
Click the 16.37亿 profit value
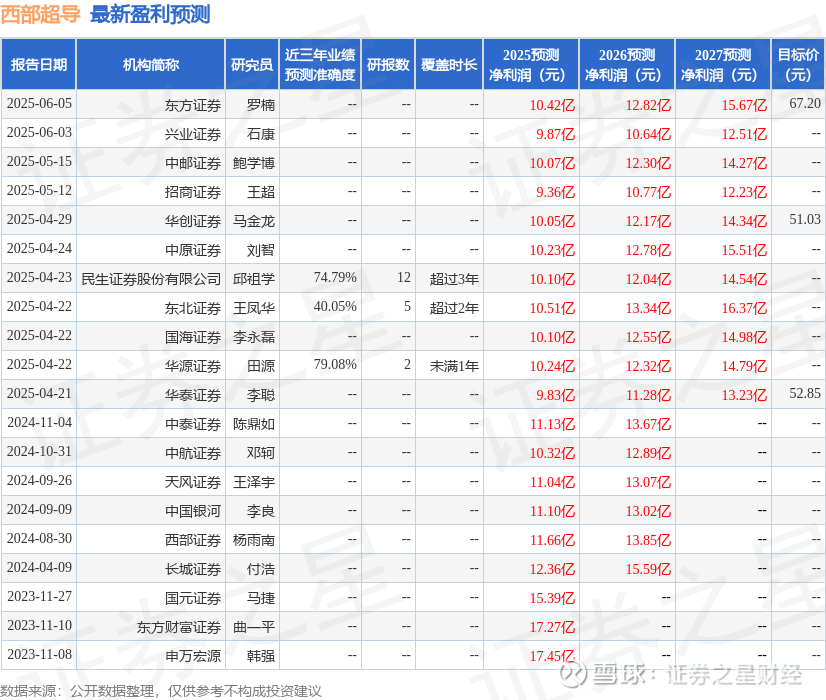coord(744,308)
